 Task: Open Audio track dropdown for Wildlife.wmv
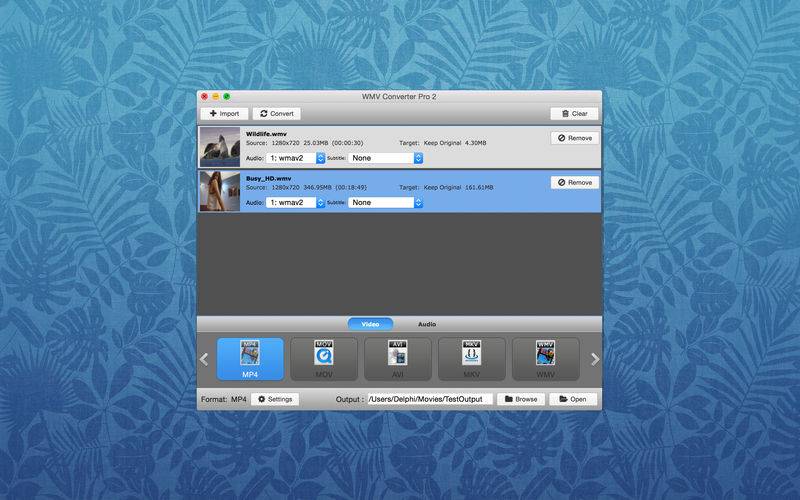tap(295, 158)
